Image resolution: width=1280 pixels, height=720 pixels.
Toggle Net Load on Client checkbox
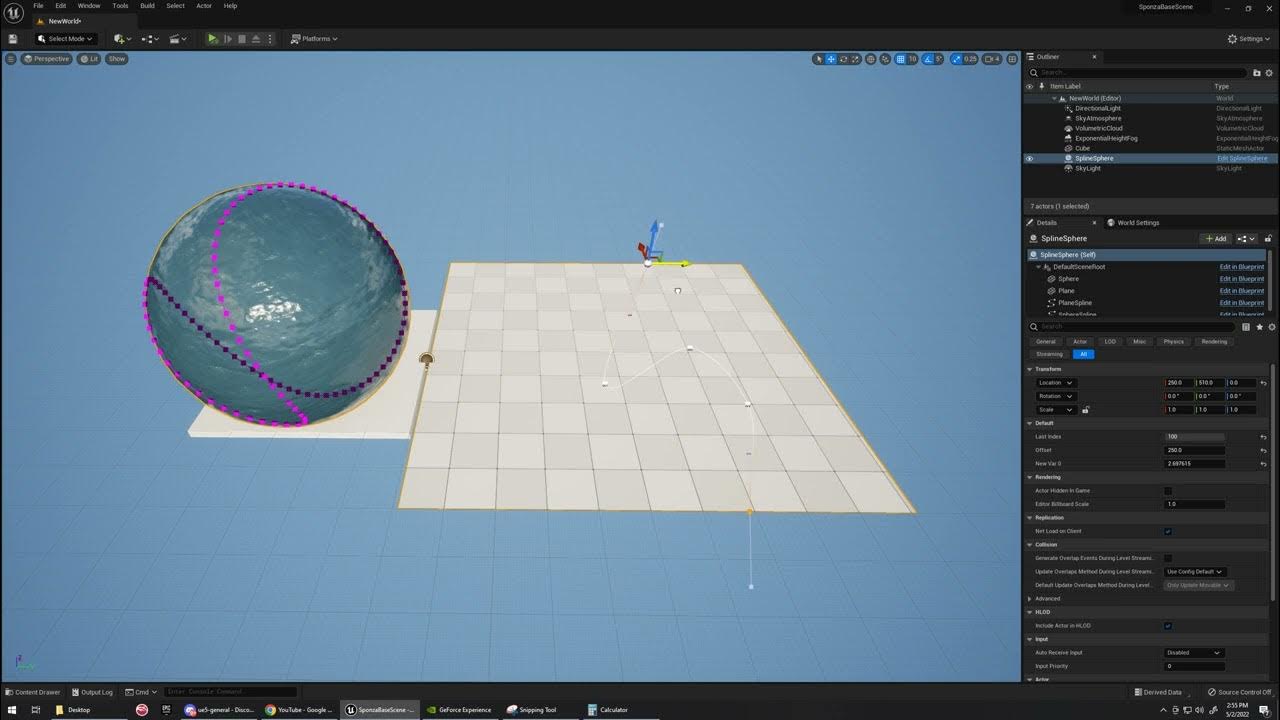[1168, 532]
